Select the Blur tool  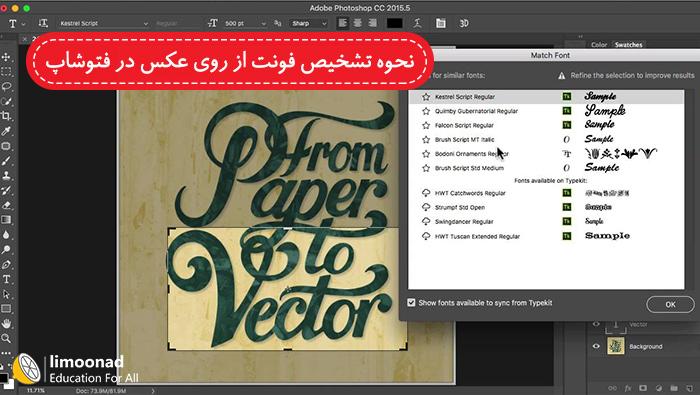(x=6, y=235)
